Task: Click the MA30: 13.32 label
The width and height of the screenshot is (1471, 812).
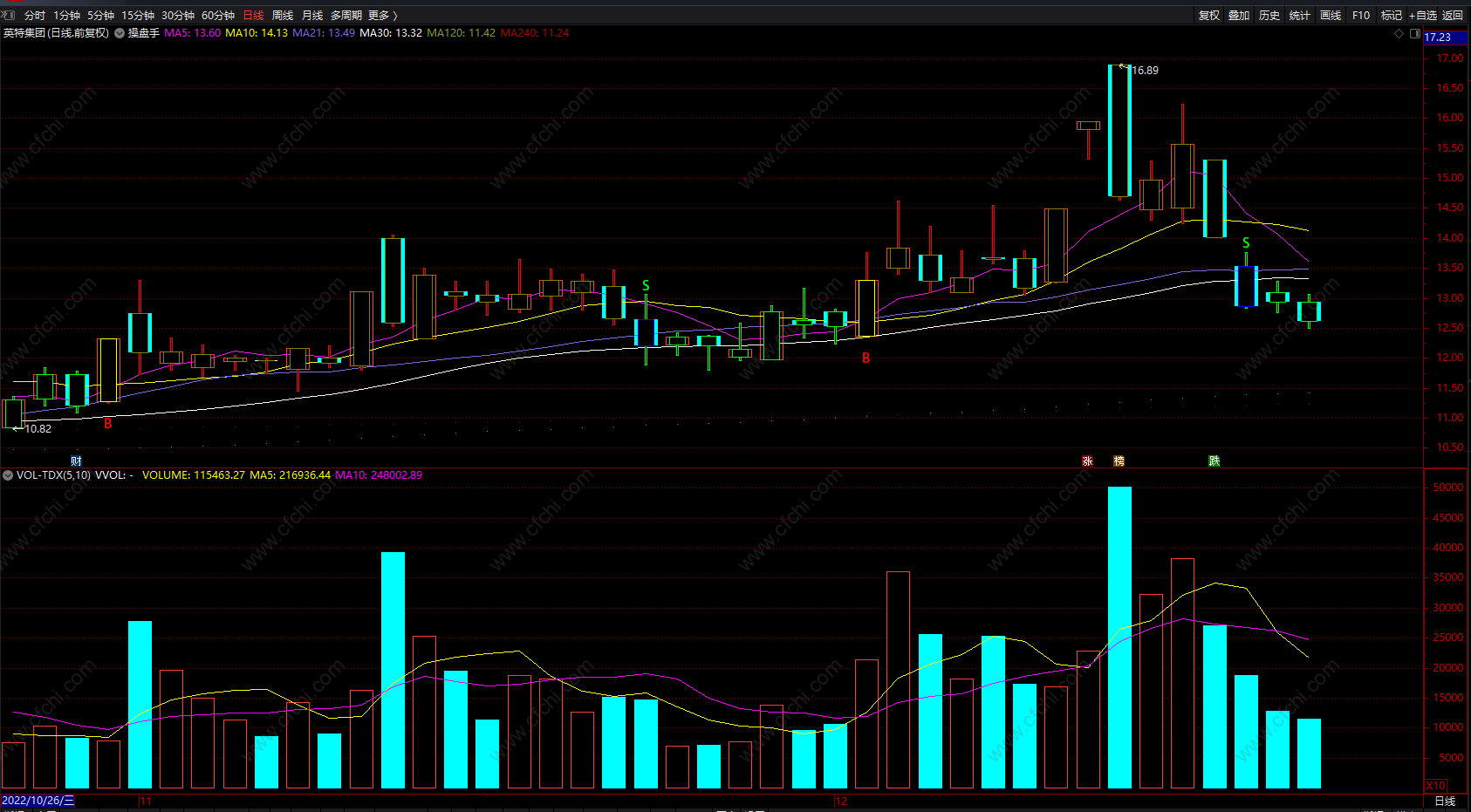Action: (391, 33)
